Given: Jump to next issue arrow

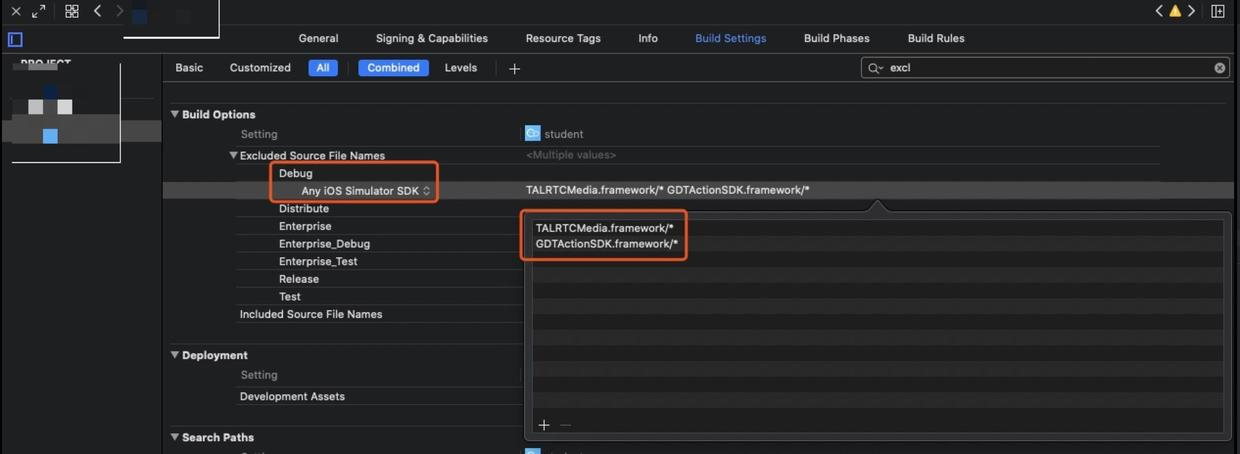Looking at the screenshot, I should tap(1191, 11).
